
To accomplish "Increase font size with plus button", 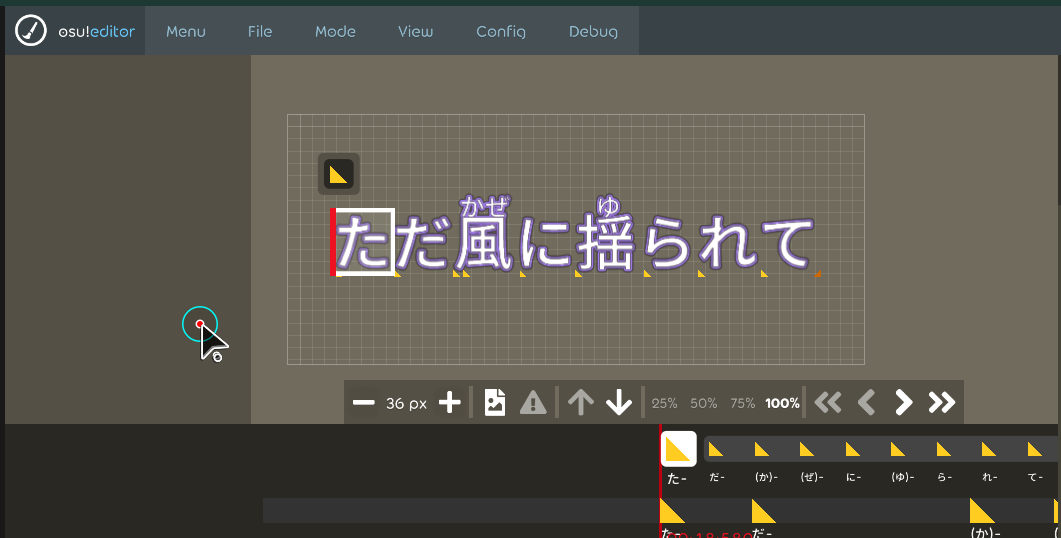I will click(x=450, y=403).
